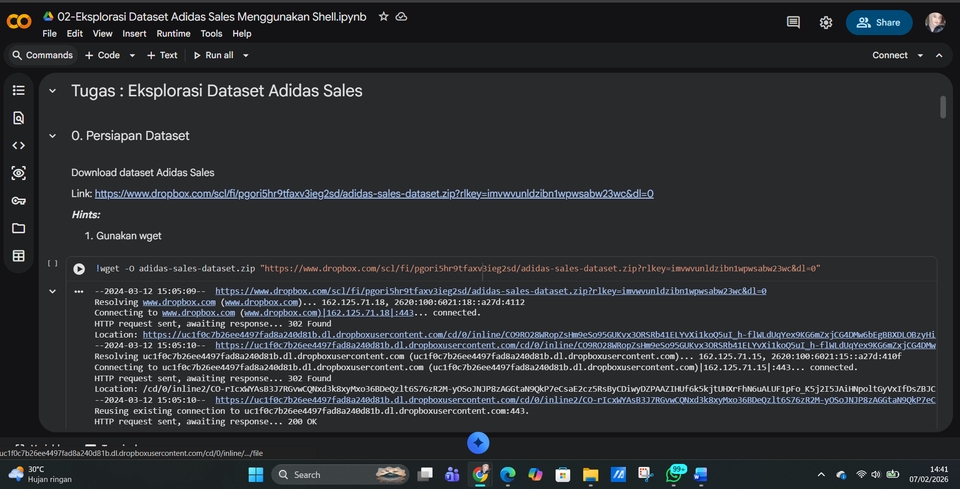This screenshot has width=960, height=489.
Task: Open the comments panel icon
Action: click(x=793, y=23)
